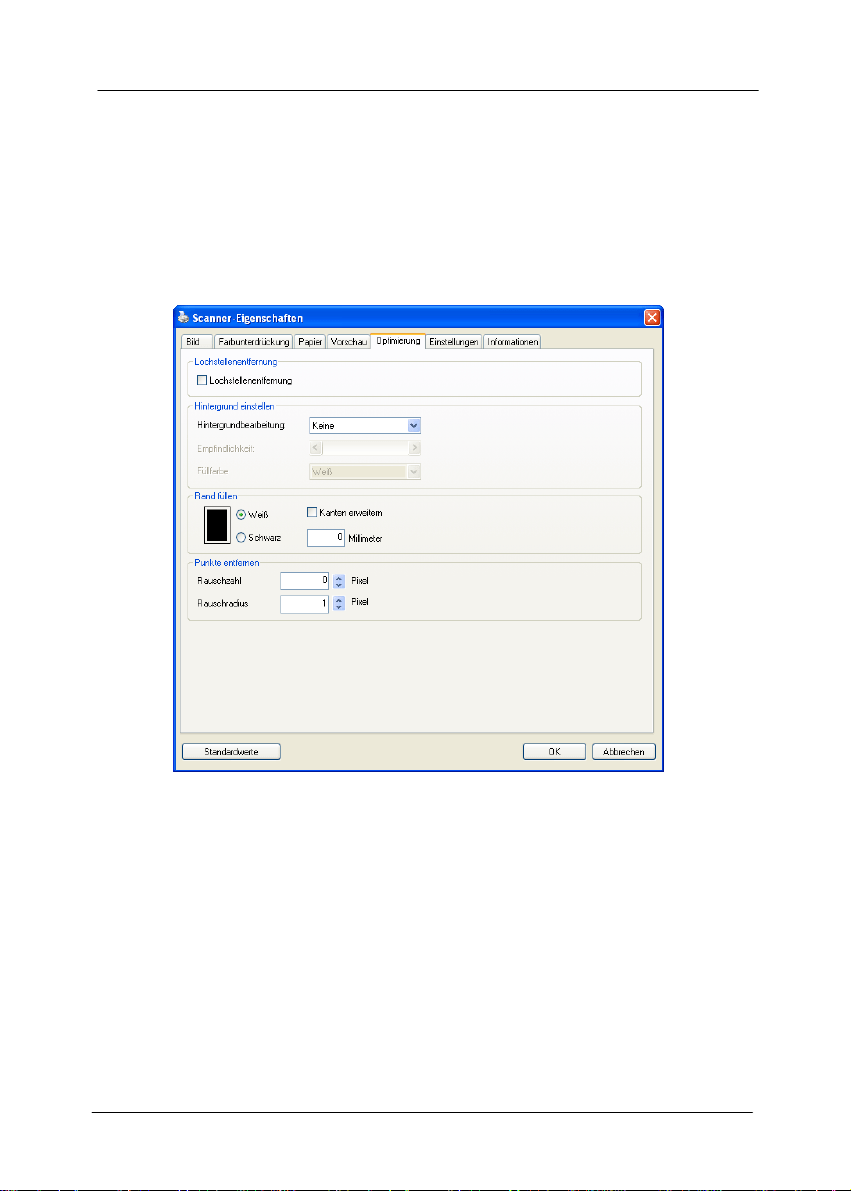Open the Hintergrundbearbeitung dropdown
The image size is (851, 1191).
tap(365, 425)
